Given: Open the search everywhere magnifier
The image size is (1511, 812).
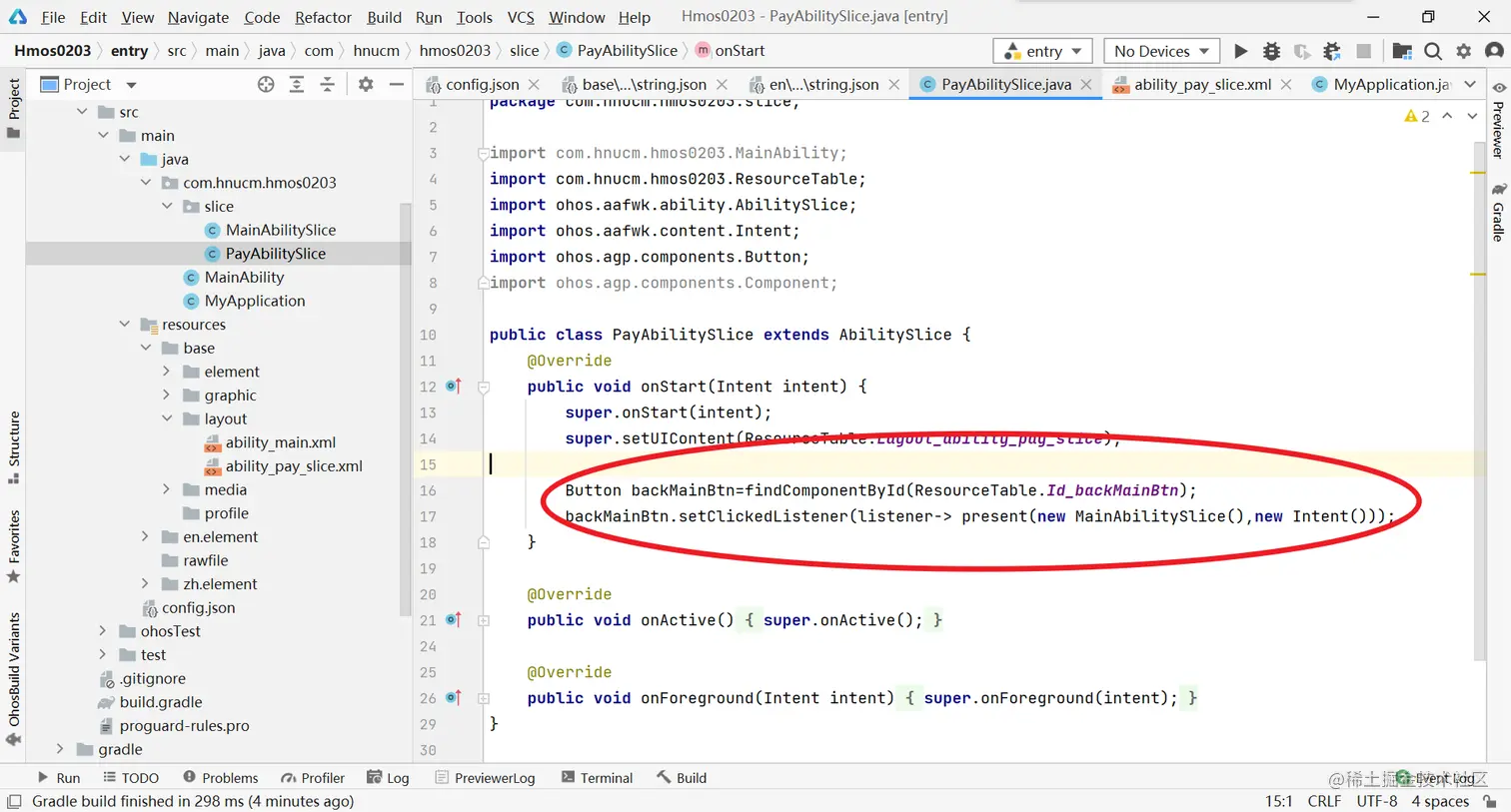Looking at the screenshot, I should [x=1433, y=51].
